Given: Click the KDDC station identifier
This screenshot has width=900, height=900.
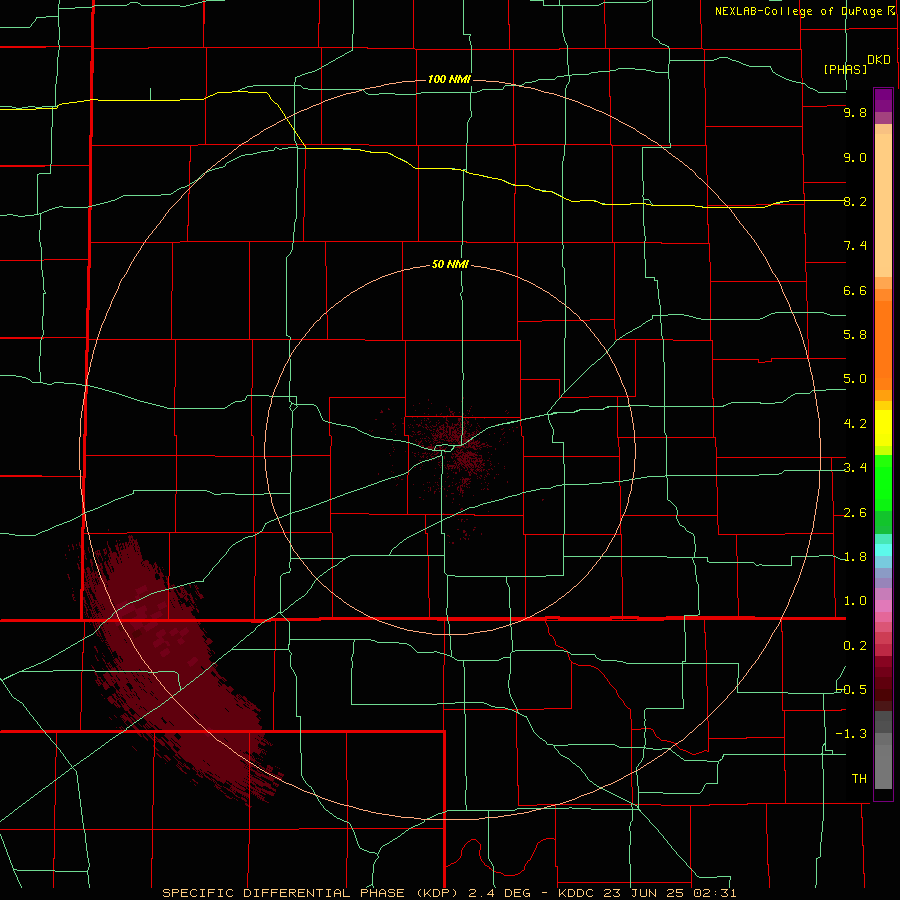Looking at the screenshot, I should [x=575, y=893].
